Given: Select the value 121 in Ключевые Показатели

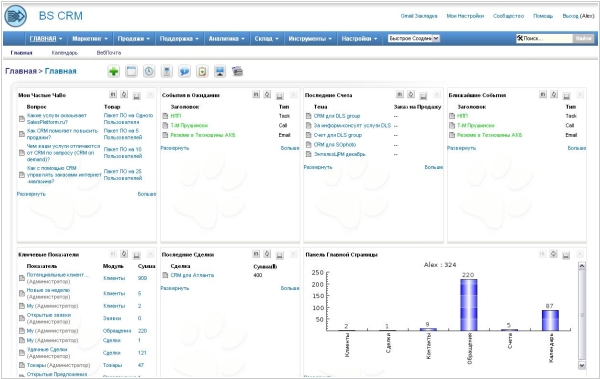Looking at the screenshot, I should [142, 353].
